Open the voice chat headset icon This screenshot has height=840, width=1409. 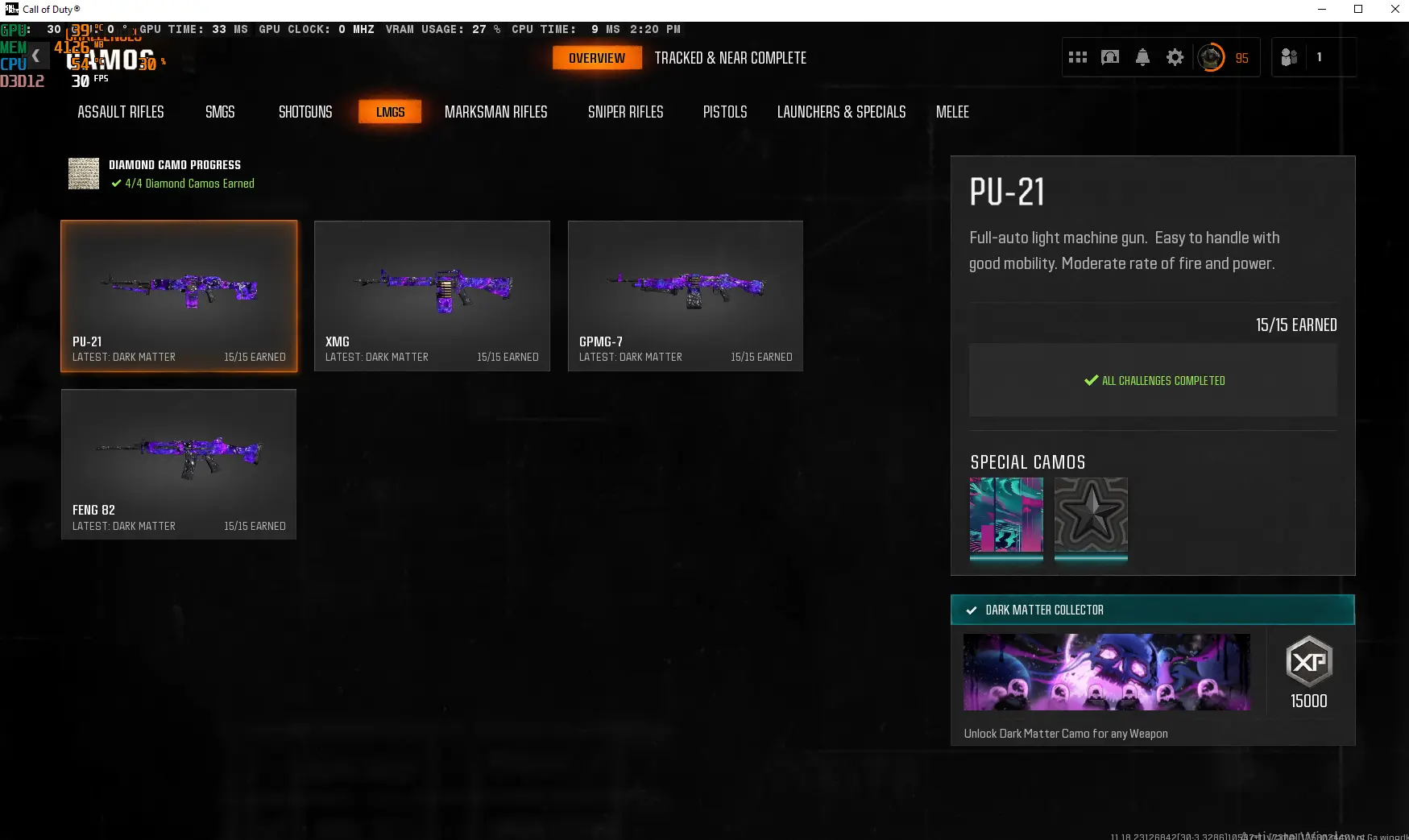point(1110,57)
